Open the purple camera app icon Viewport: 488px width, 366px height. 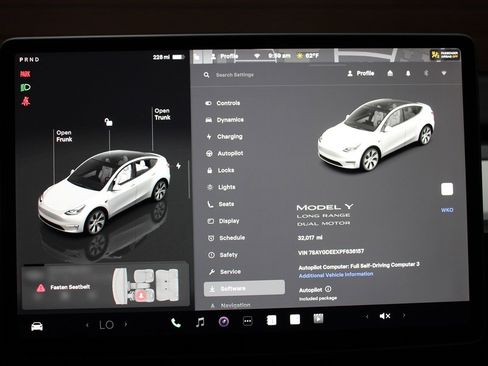224,322
